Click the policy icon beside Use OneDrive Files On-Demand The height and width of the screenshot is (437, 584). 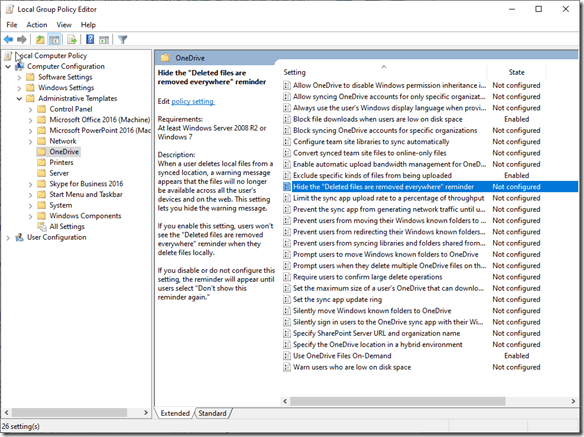(x=287, y=356)
